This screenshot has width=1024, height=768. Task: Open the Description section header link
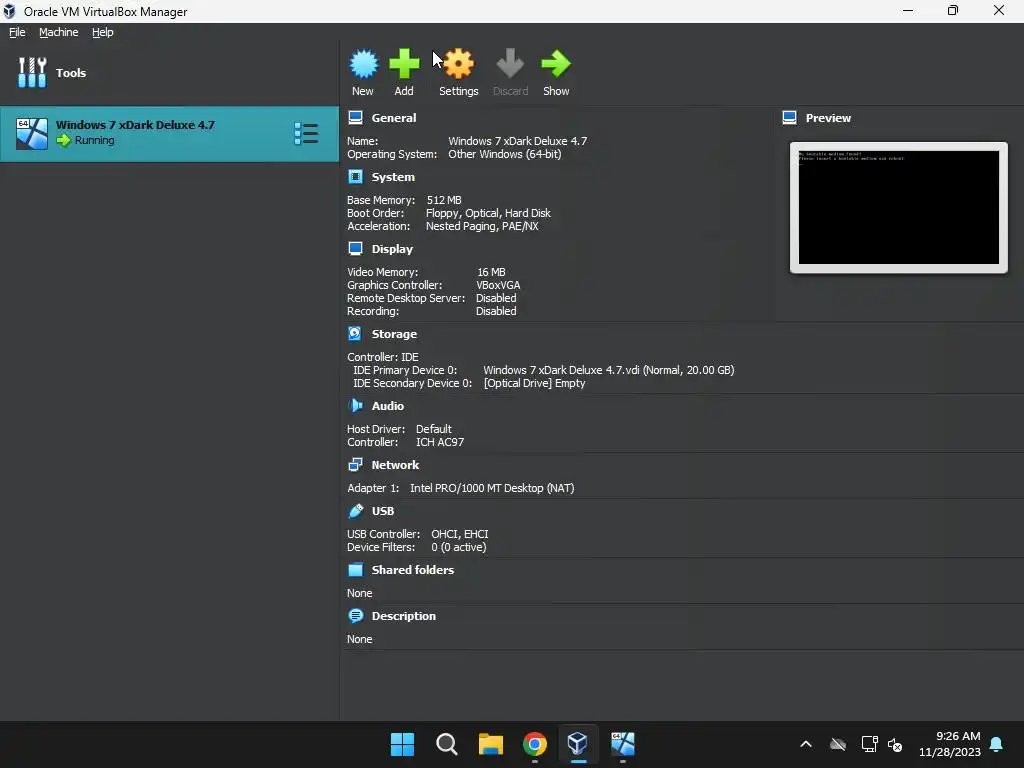(x=404, y=616)
